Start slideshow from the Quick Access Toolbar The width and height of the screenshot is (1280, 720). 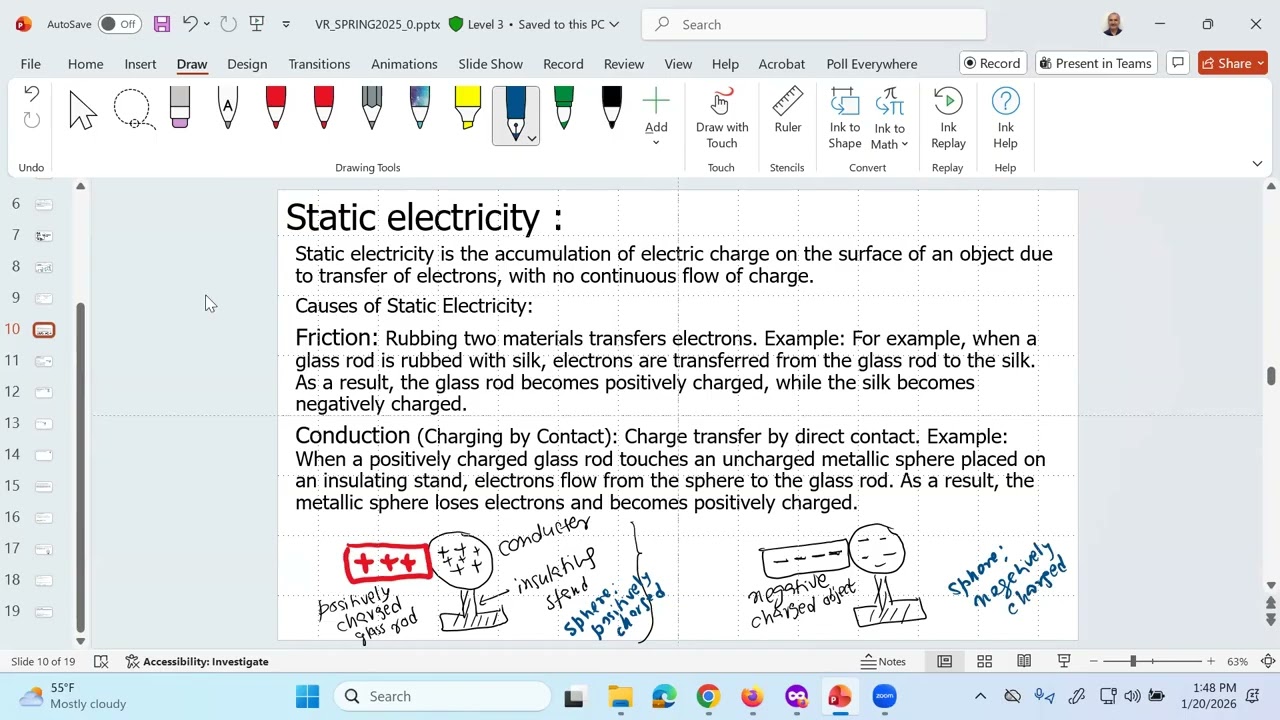[x=257, y=24]
